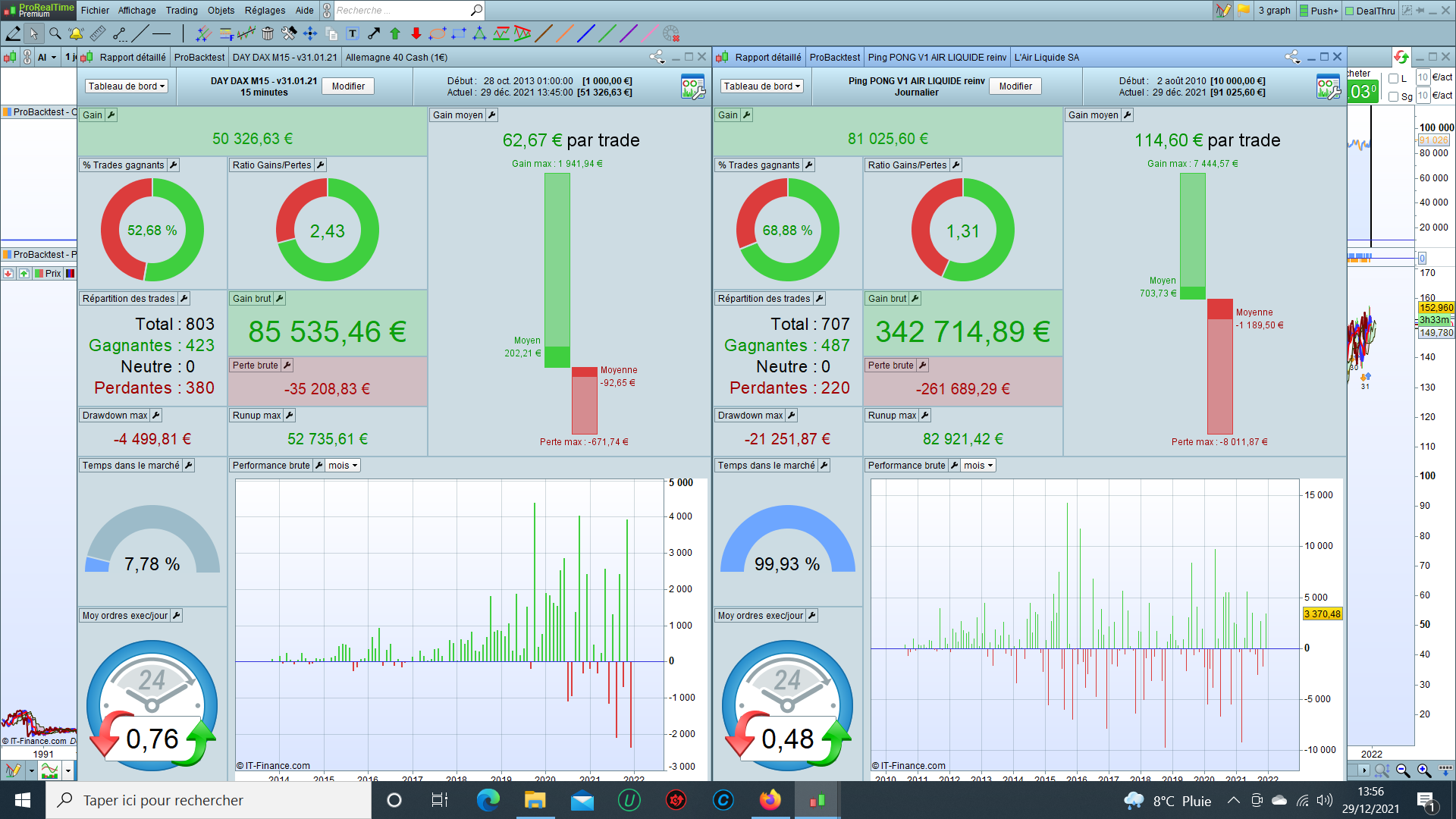Open the yellow flag icon in top bar
This screenshot has height=819, width=1456.
(1244, 10)
